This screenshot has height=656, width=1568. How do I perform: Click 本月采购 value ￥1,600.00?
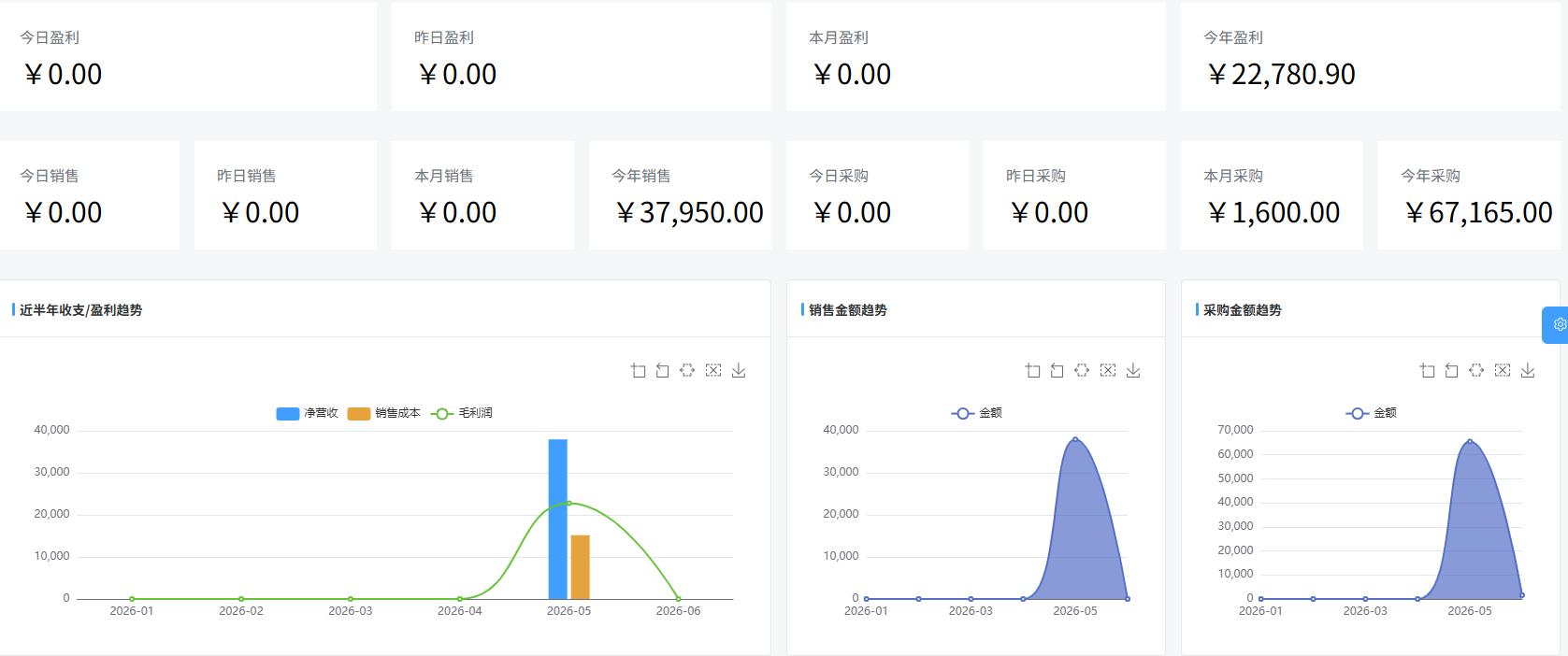pos(1273,213)
